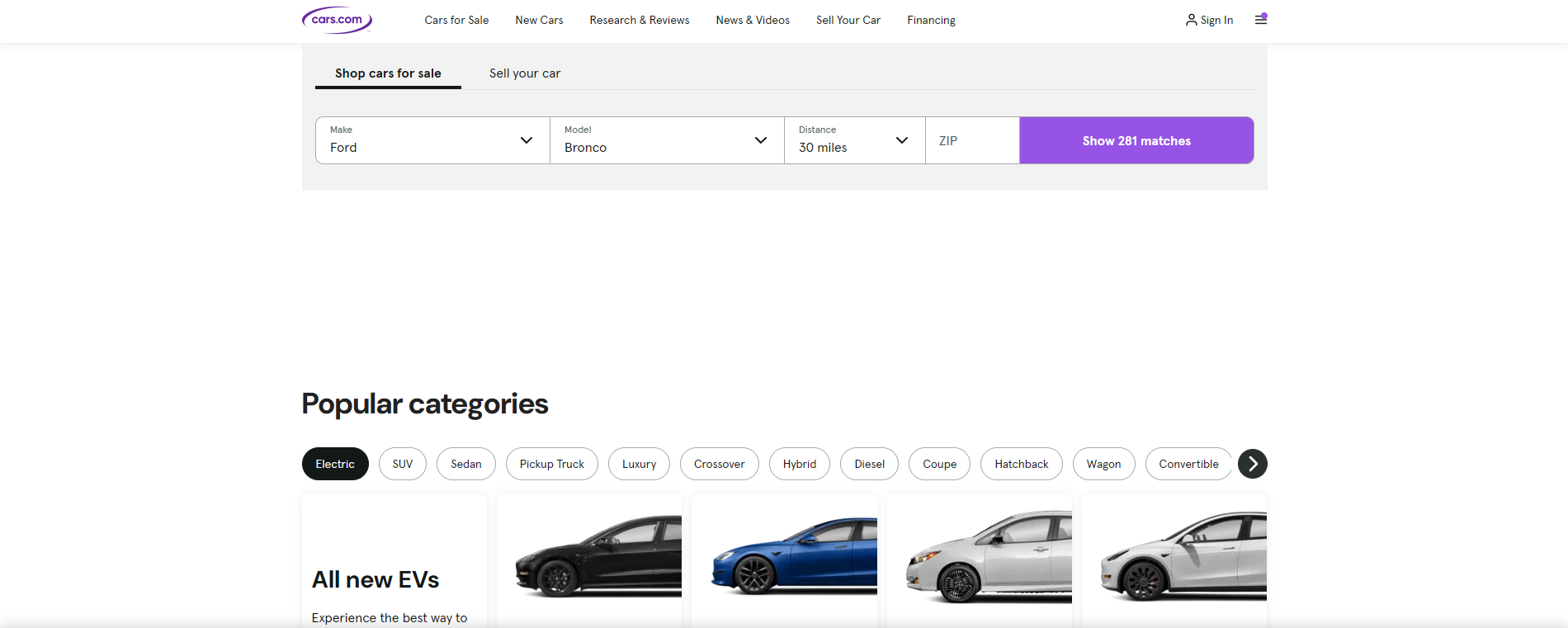1568x628 pixels.
Task: Select the SUV category pill
Action: click(403, 464)
